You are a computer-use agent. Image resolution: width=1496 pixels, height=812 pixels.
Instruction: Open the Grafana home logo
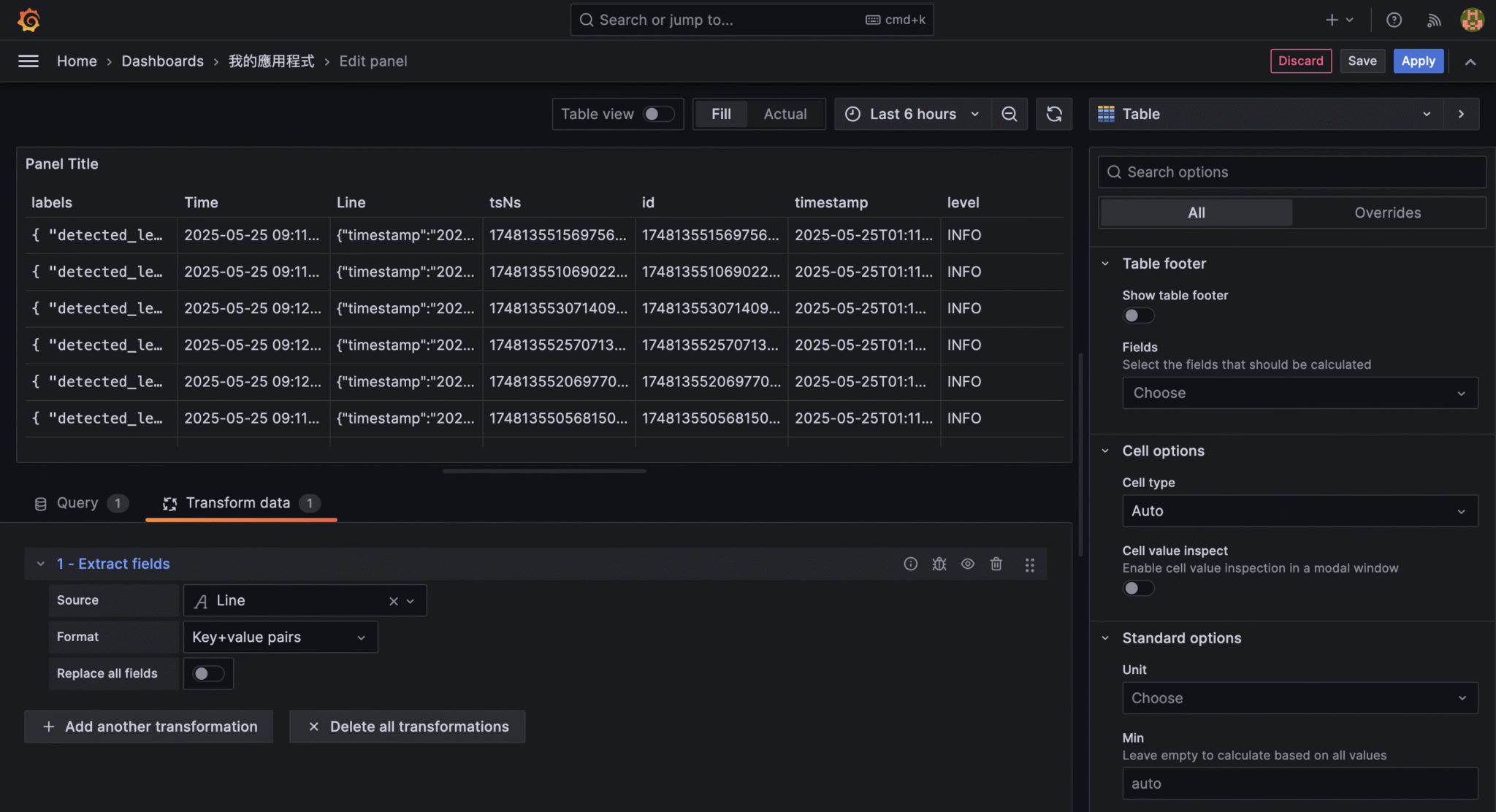coord(28,20)
